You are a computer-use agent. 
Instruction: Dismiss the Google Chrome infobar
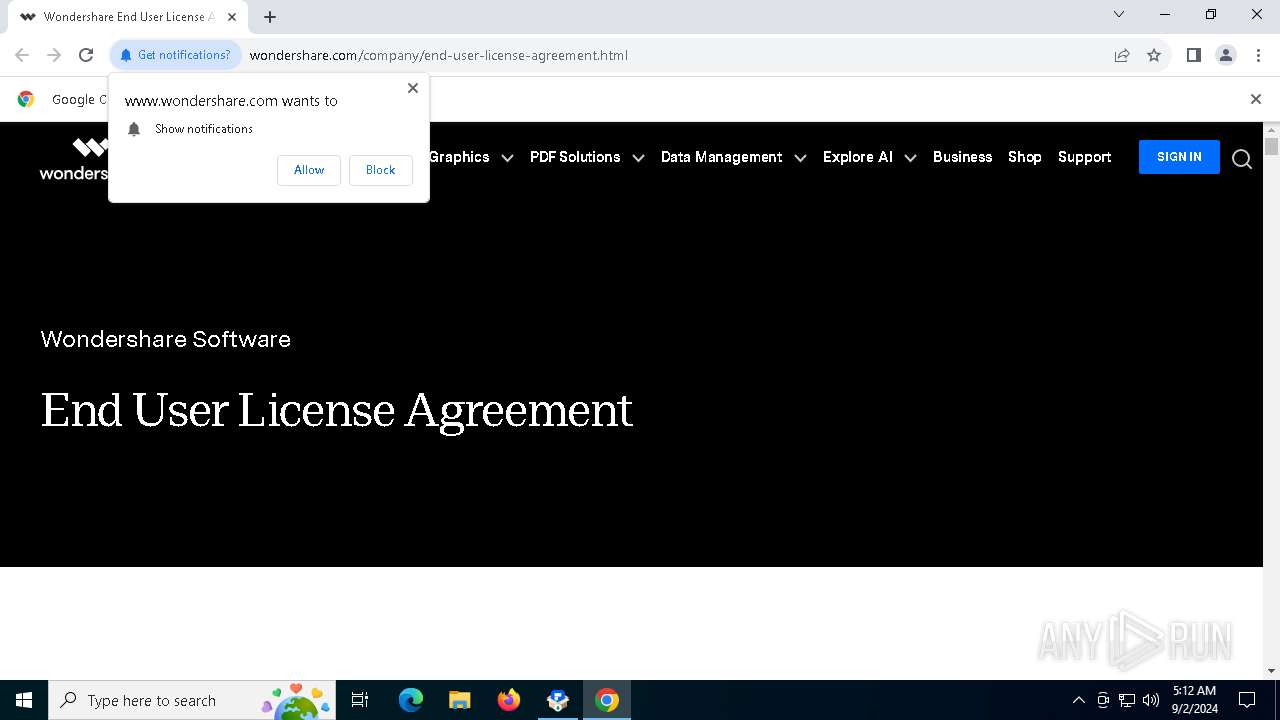pos(1256,99)
